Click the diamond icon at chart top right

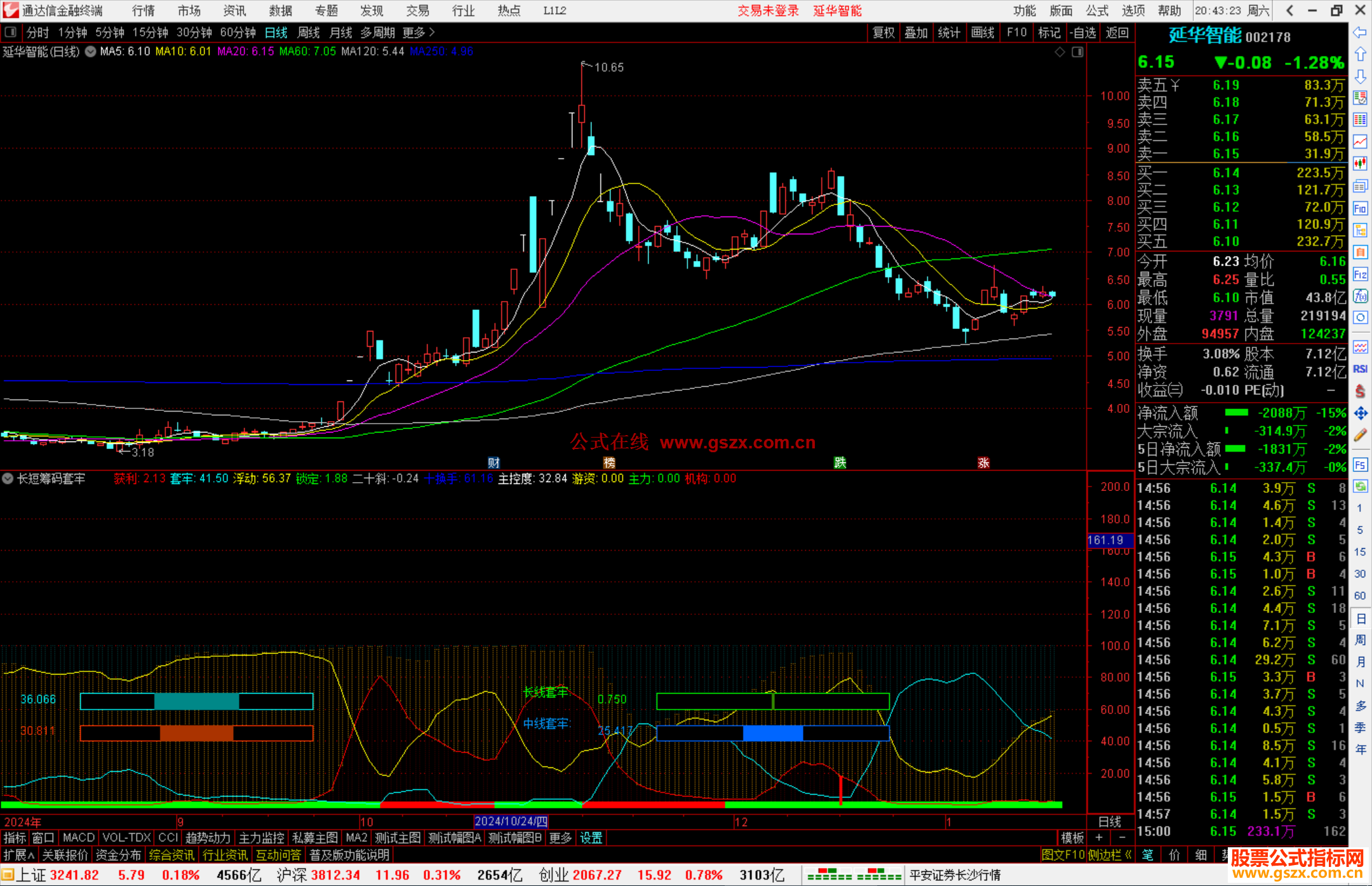point(1060,52)
